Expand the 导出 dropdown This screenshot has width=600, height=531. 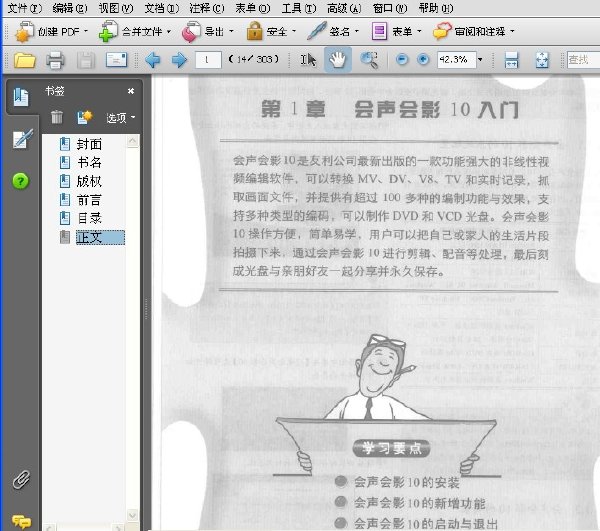(x=231, y=31)
